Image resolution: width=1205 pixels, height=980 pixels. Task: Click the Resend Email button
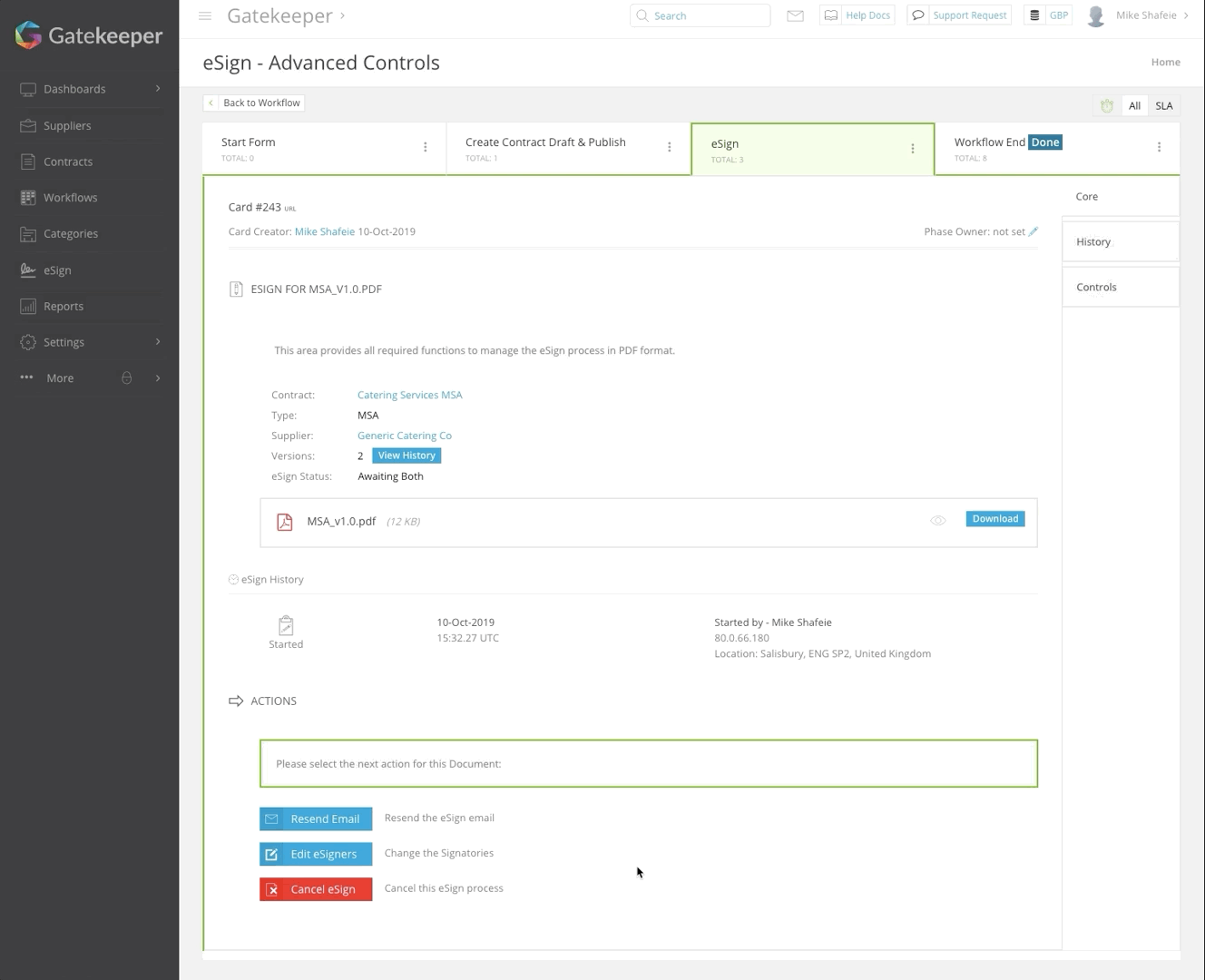point(316,818)
